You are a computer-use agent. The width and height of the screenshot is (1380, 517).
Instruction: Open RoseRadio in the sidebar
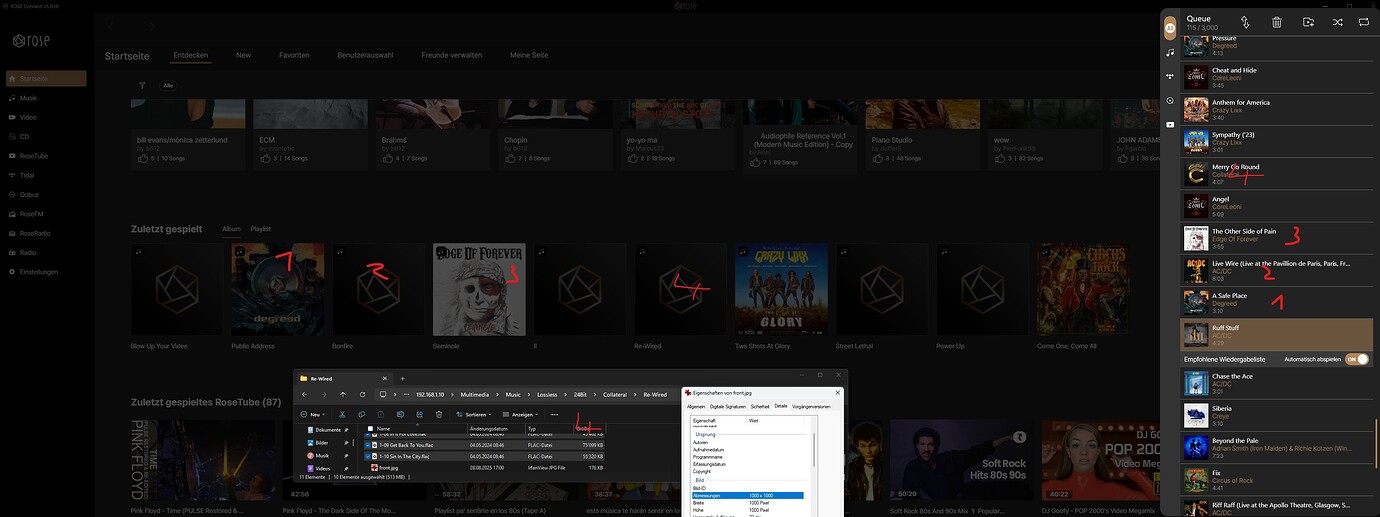click(x=34, y=233)
